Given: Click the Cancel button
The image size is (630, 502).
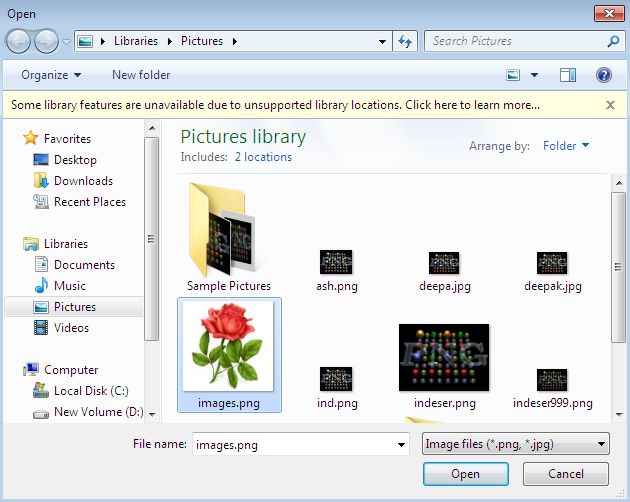Looking at the screenshot, I should [566, 474].
